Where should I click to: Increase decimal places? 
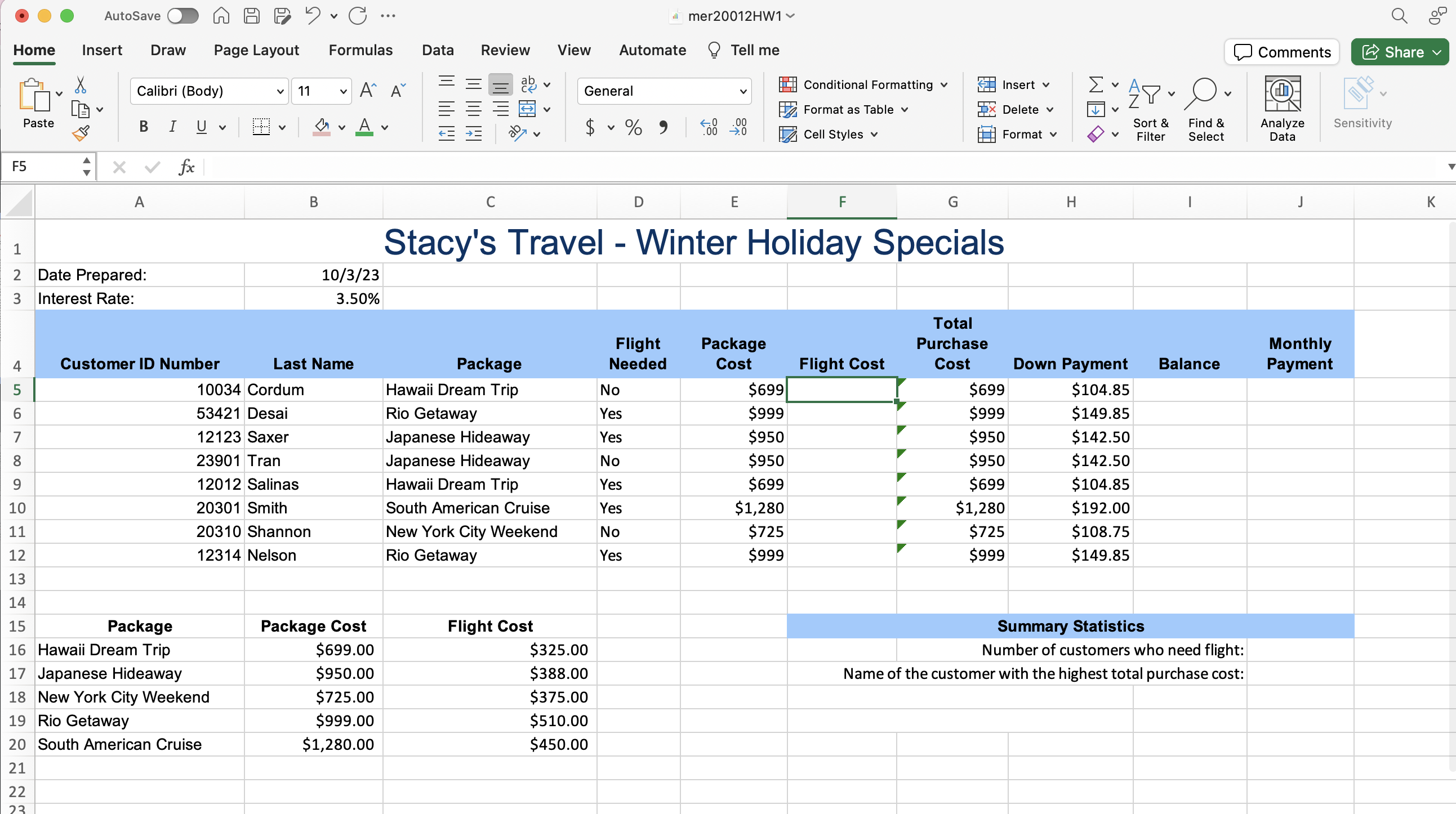708,128
